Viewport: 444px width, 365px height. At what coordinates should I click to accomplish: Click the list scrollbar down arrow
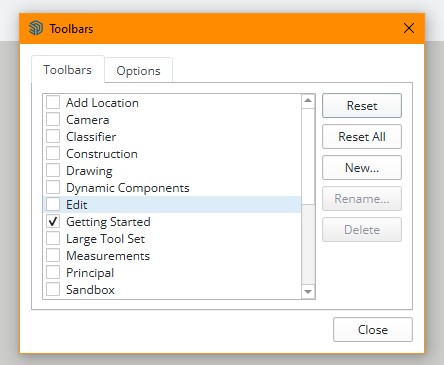click(308, 292)
